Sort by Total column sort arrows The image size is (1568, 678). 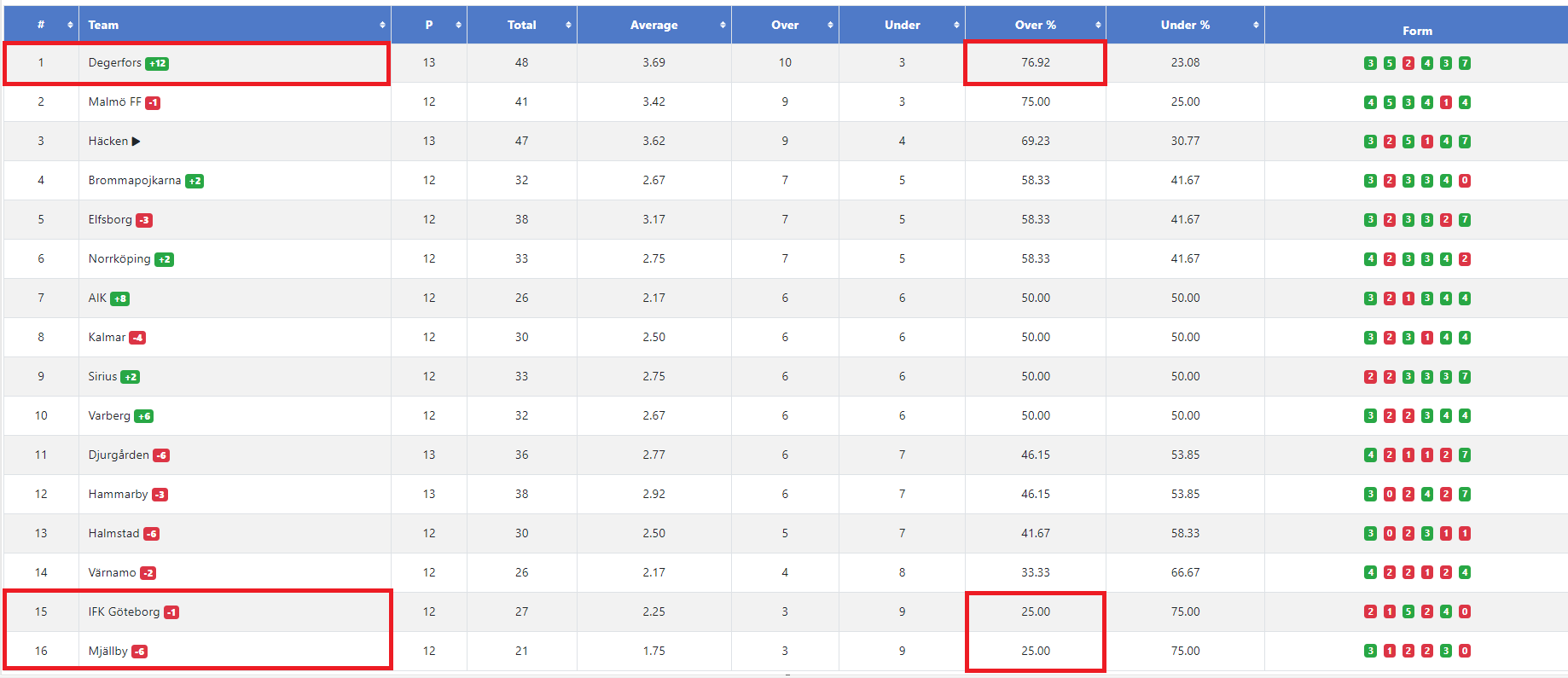568,25
